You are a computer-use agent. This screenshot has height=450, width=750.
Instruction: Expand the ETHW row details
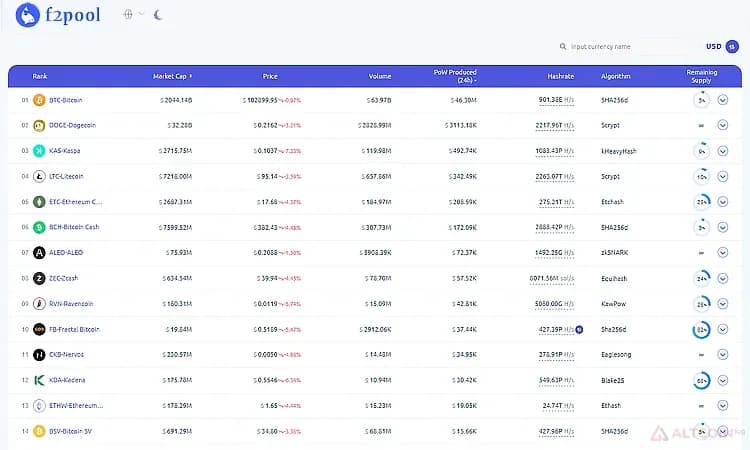click(x=723, y=406)
